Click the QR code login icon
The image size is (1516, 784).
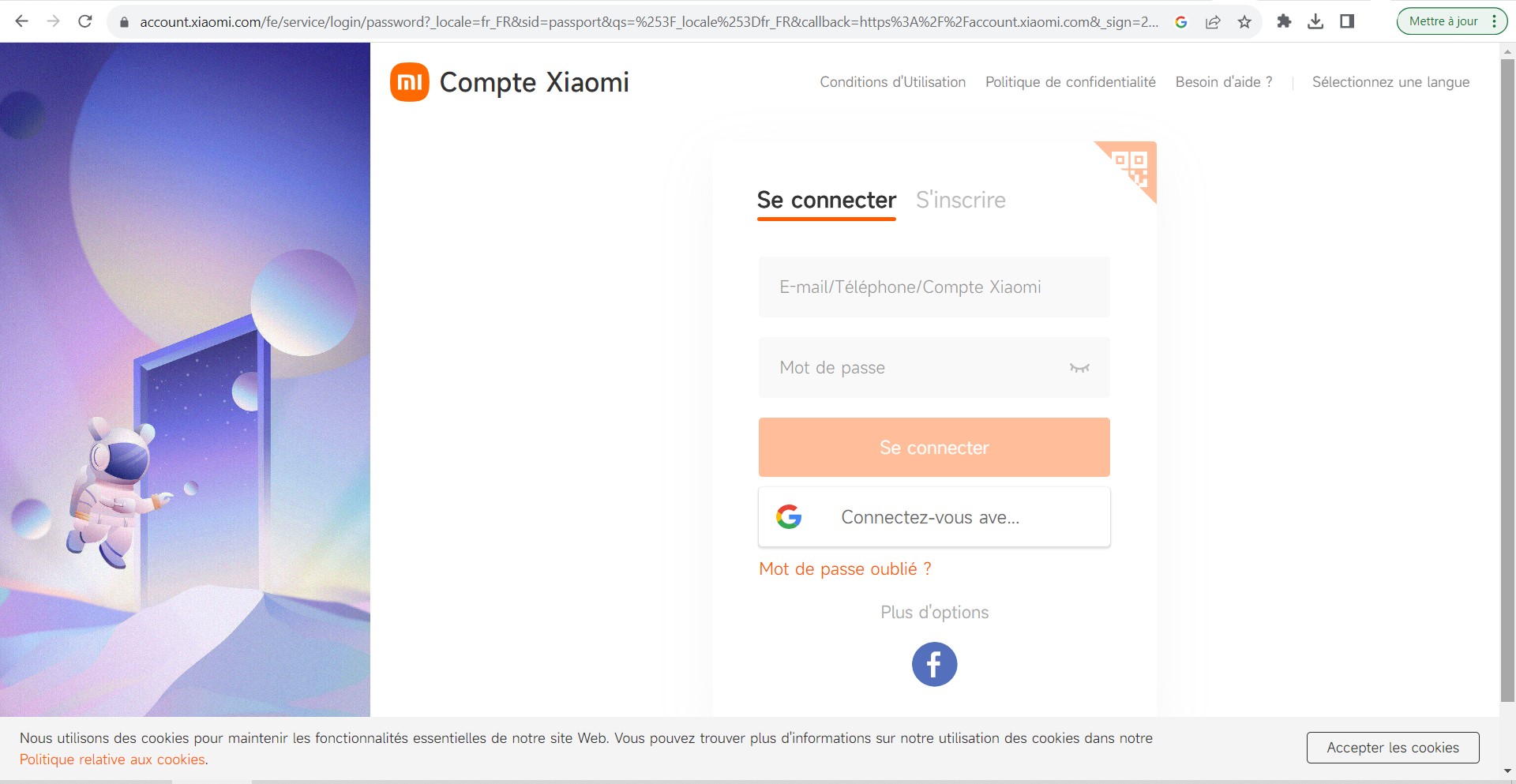[x=1134, y=166]
